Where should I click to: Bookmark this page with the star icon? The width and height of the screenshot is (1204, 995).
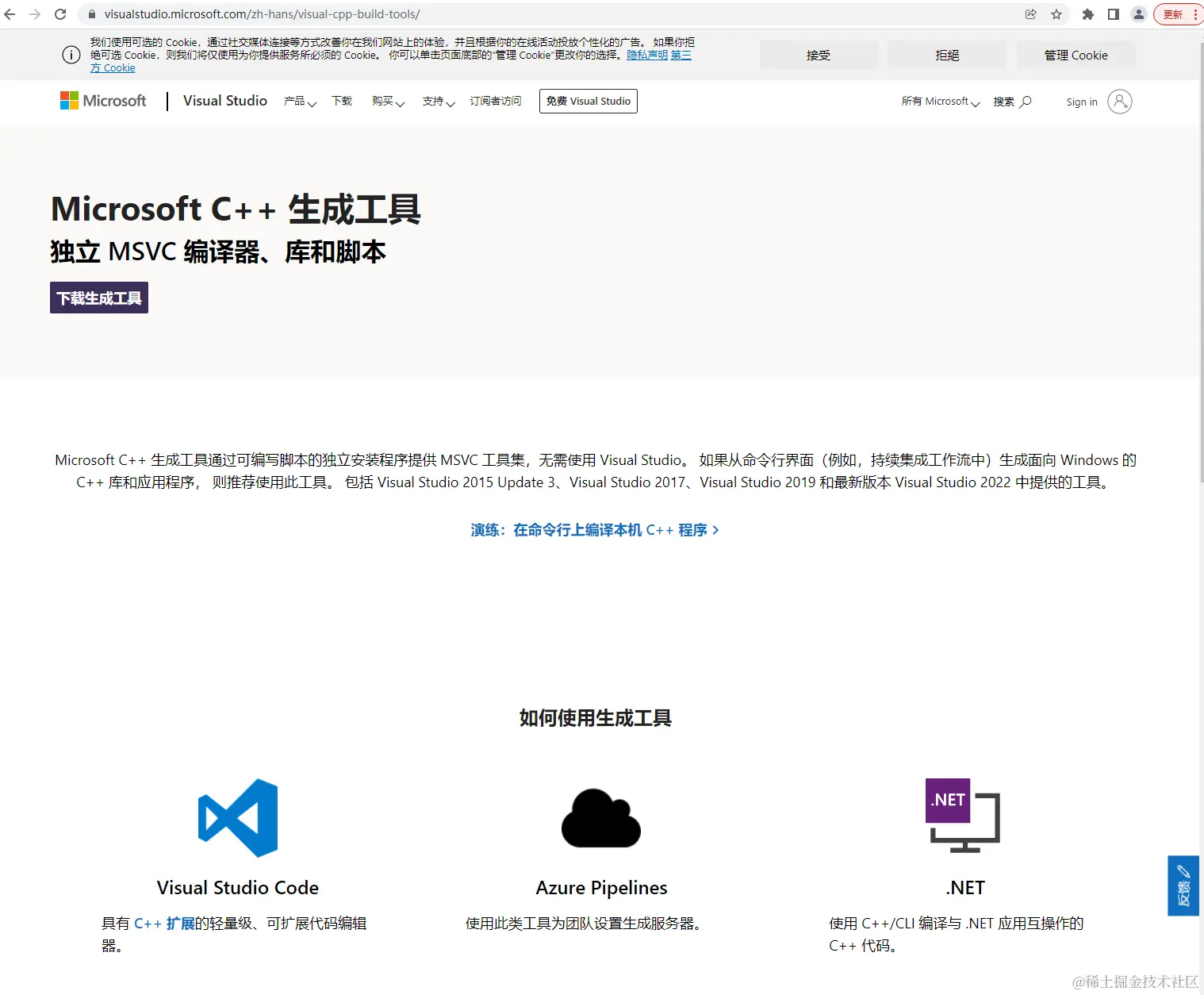[x=1056, y=14]
